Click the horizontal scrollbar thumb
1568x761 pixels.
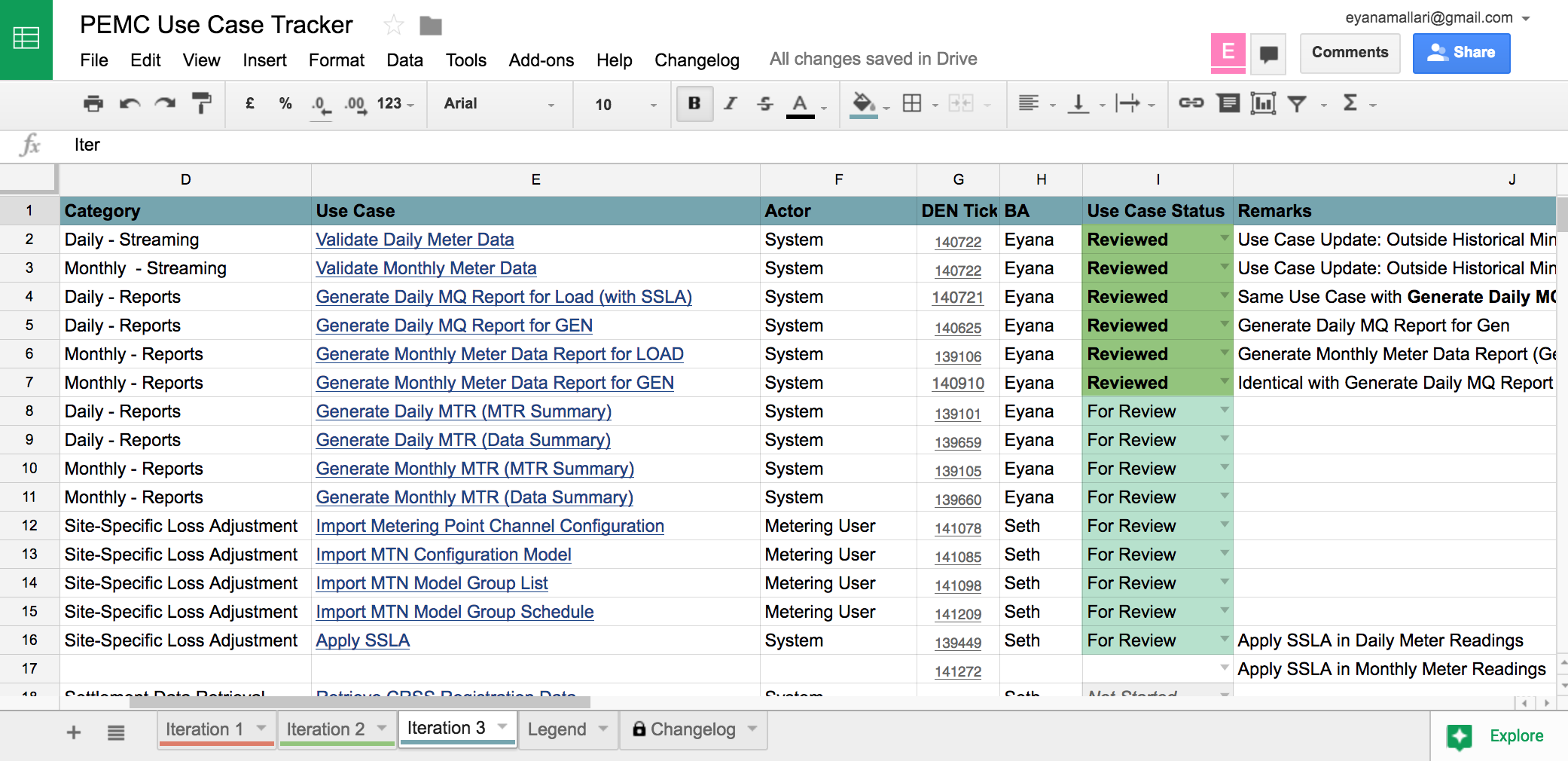(360, 702)
